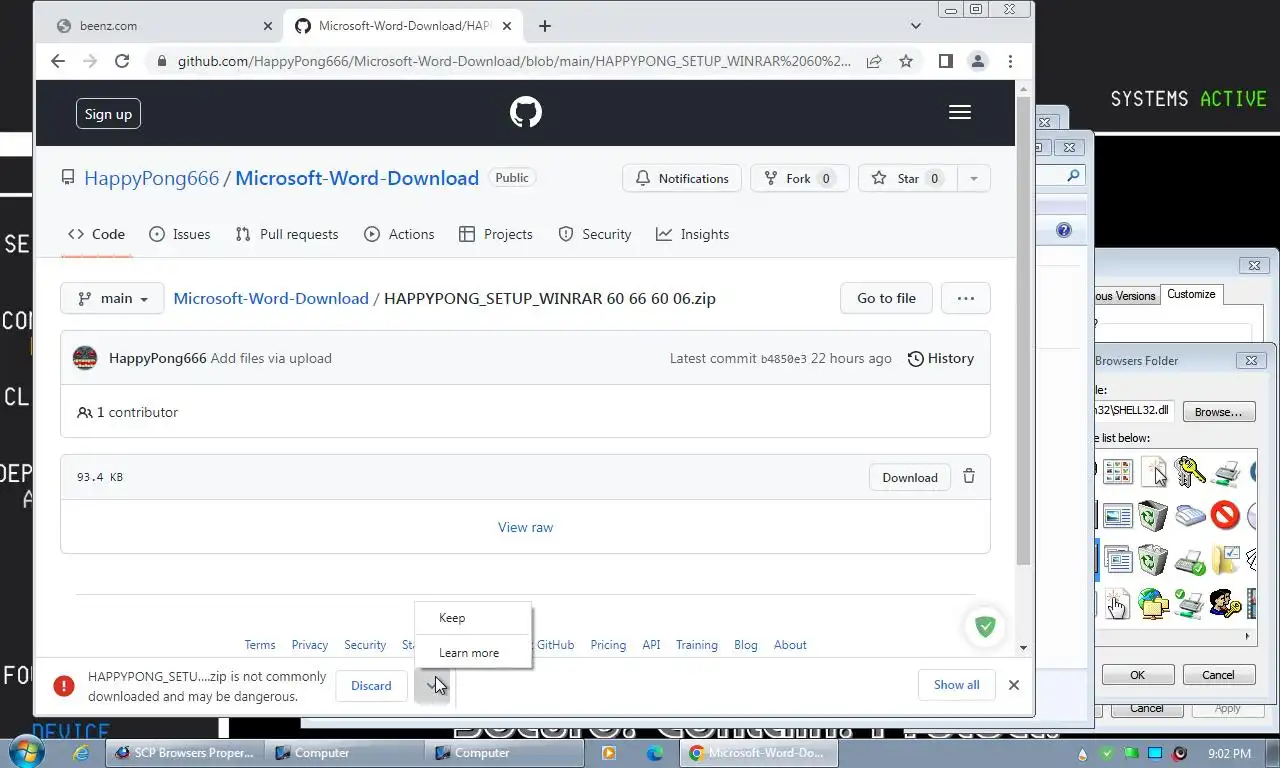Screen dimensions: 1280x768
Task: Open tab search chevron in Chrome
Action: [916, 26]
